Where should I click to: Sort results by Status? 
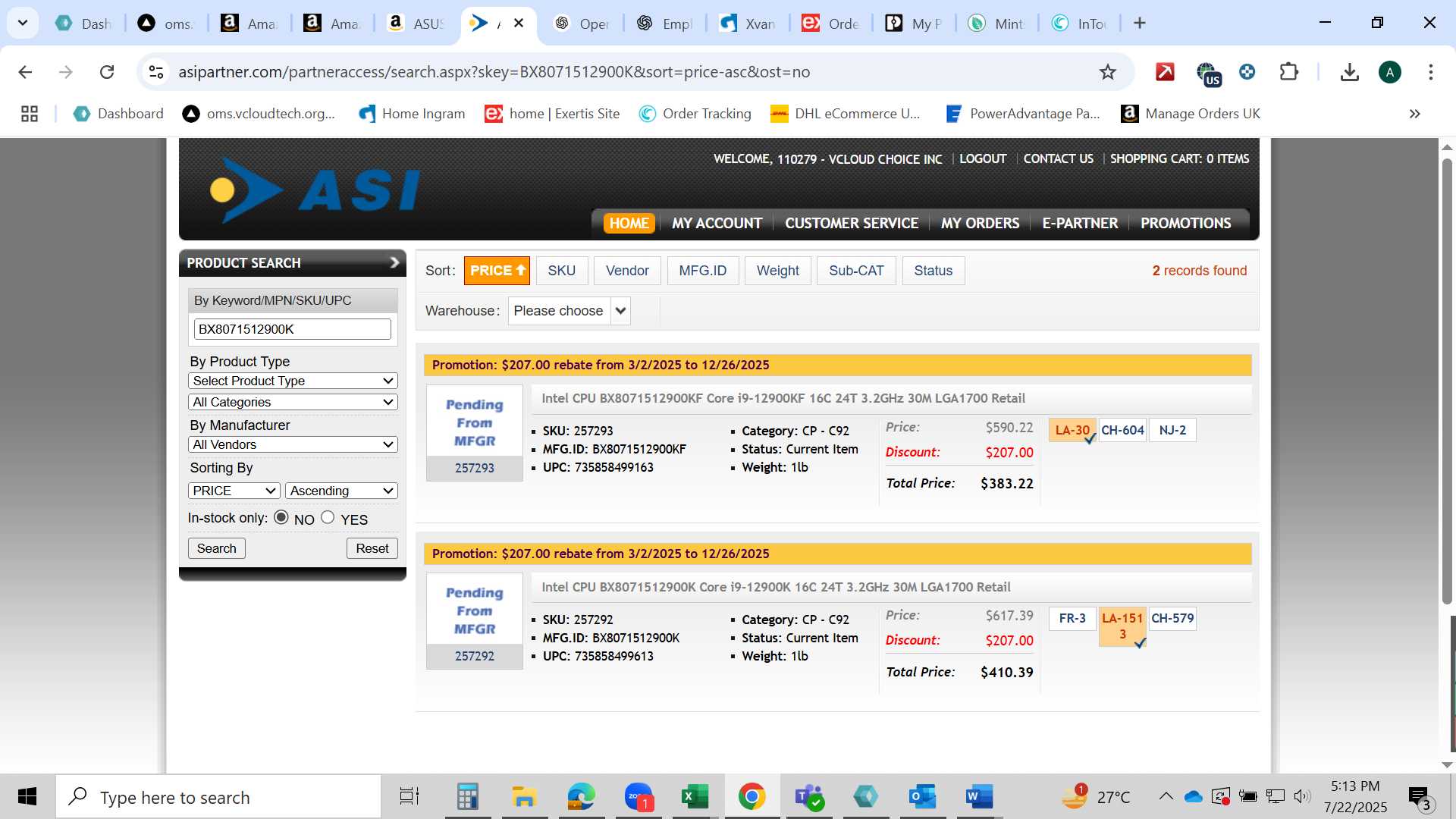pos(934,271)
